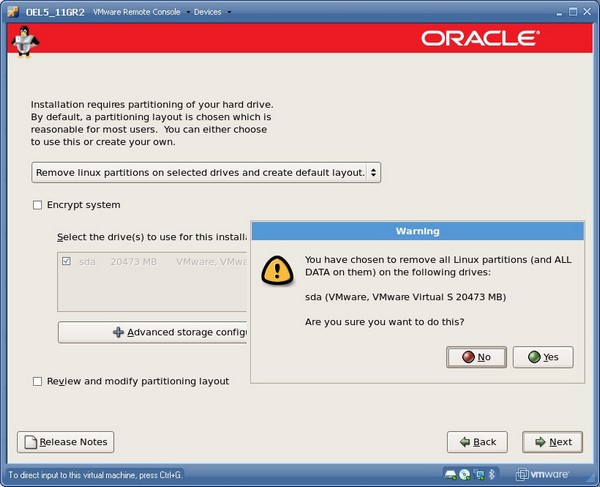Click No in the Warning dialog
600x487 pixels.
(476, 357)
